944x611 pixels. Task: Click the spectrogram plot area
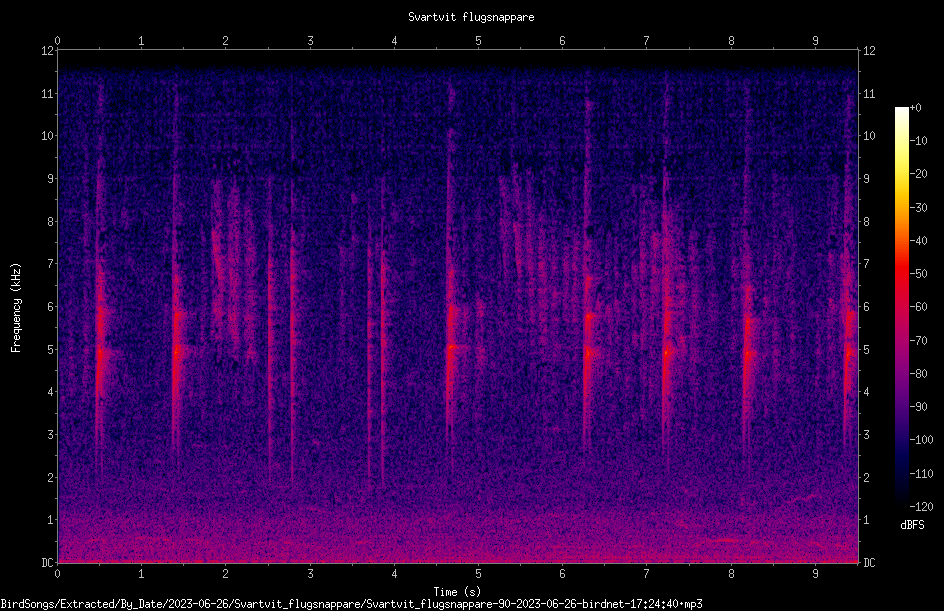pyautogui.click(x=458, y=306)
